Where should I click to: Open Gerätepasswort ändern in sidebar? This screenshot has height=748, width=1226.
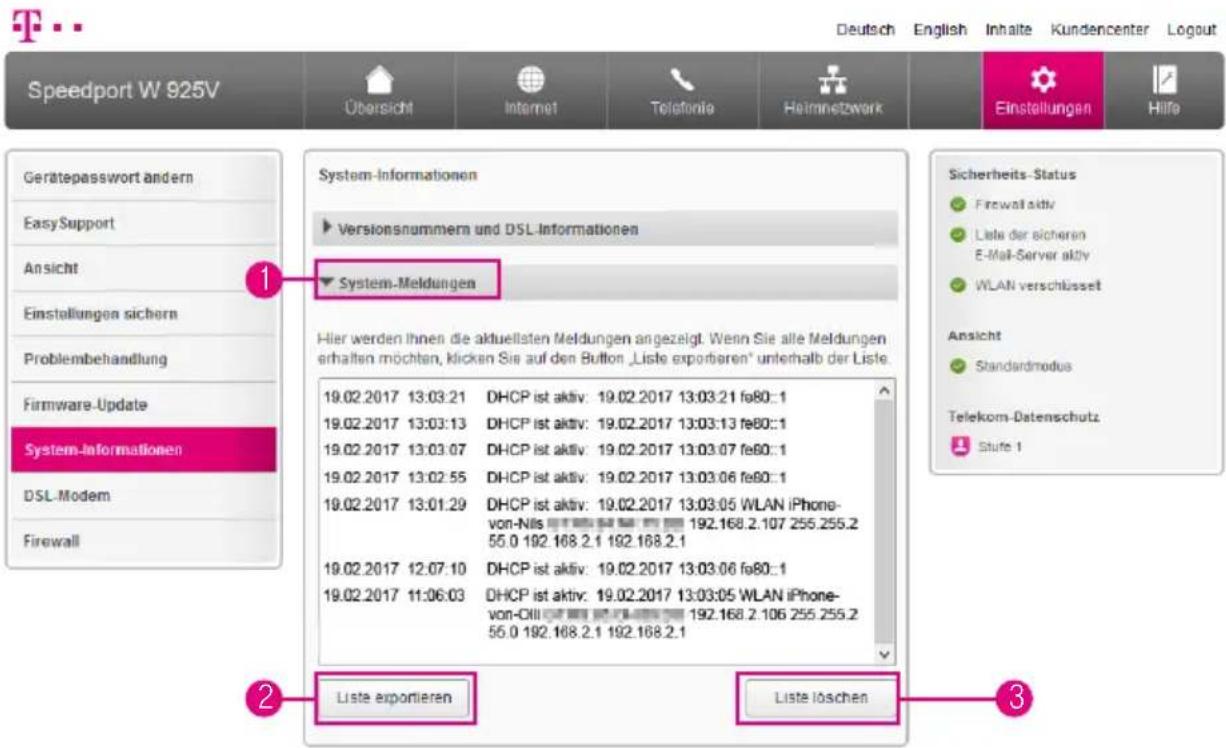[x=143, y=177]
